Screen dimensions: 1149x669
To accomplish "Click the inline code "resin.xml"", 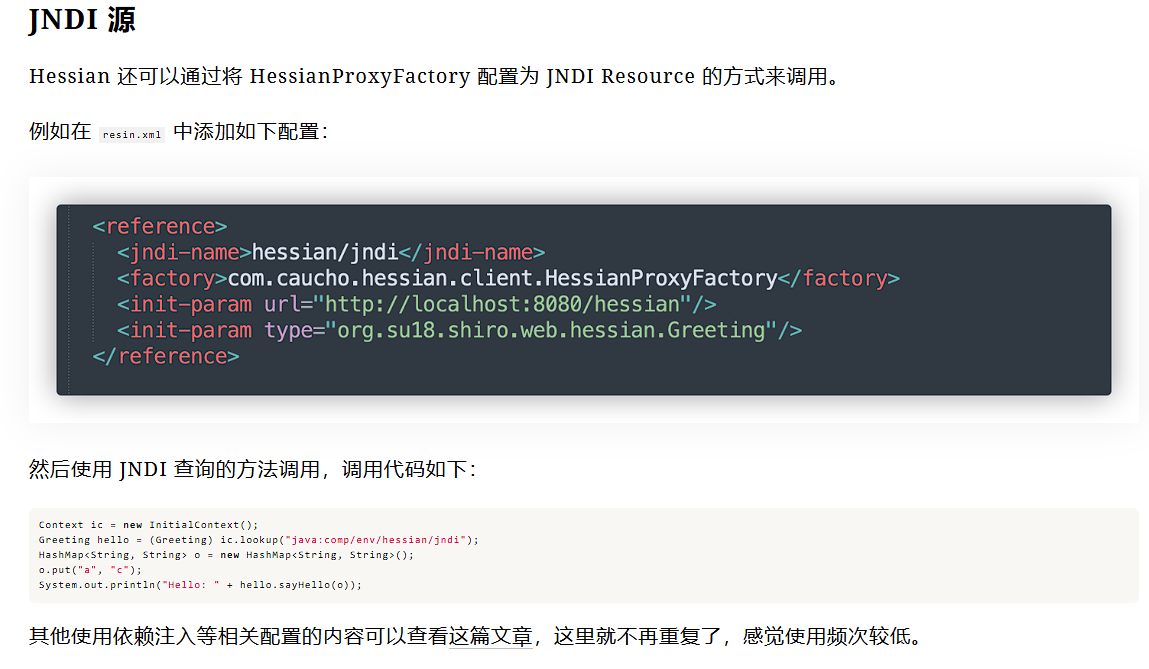I will (131, 134).
